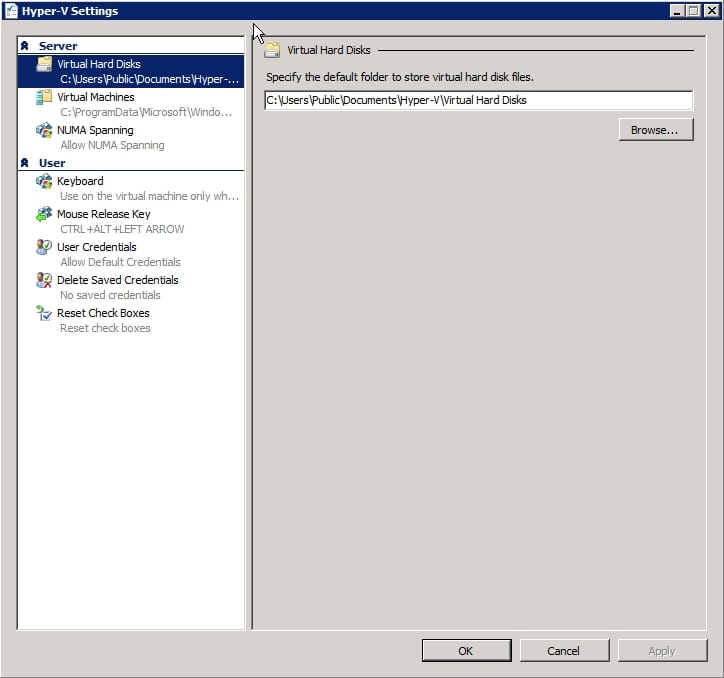
Task: Click the Browse... button
Action: tap(656, 130)
